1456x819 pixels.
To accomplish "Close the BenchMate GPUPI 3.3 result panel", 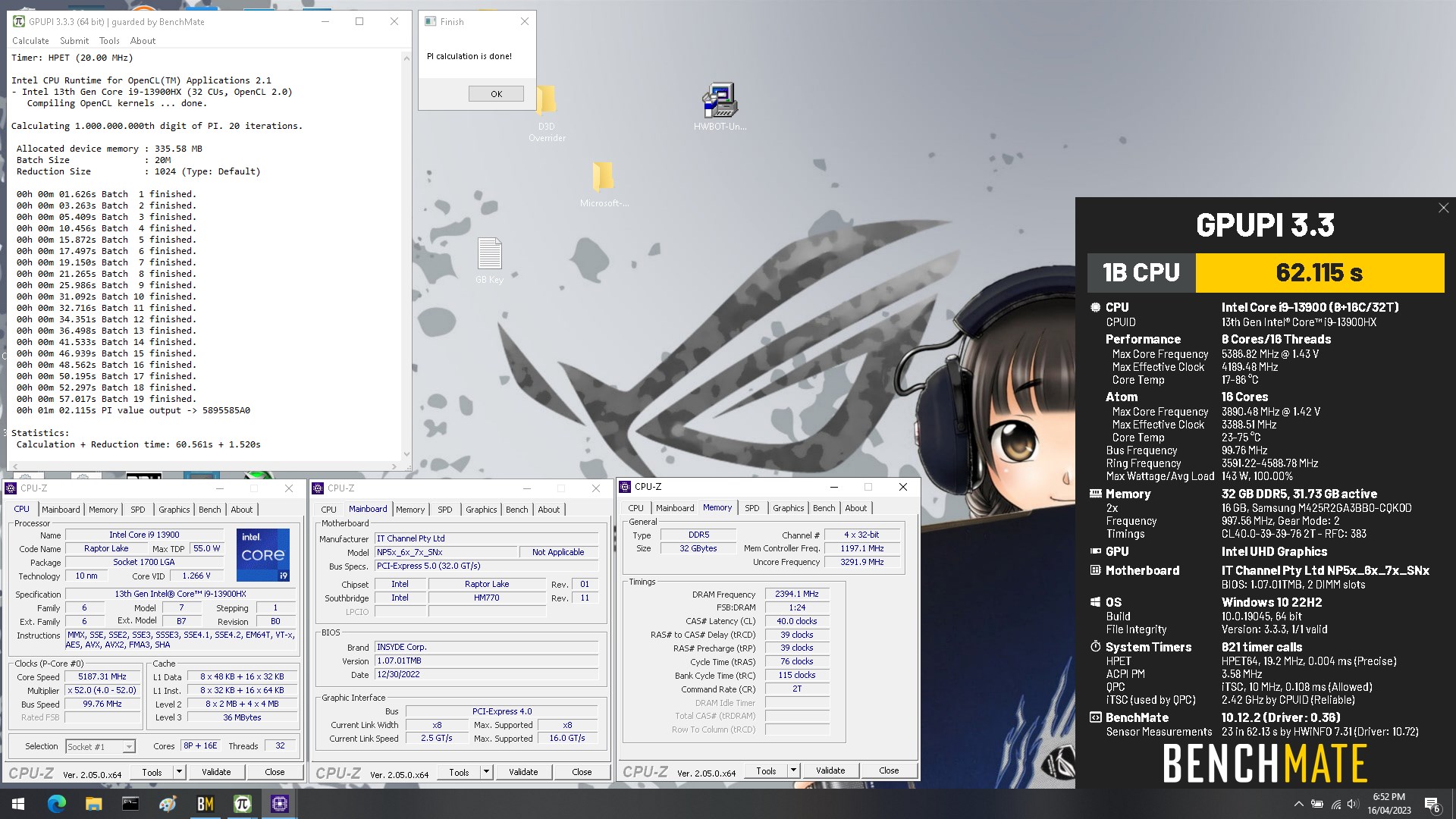I will (1443, 208).
